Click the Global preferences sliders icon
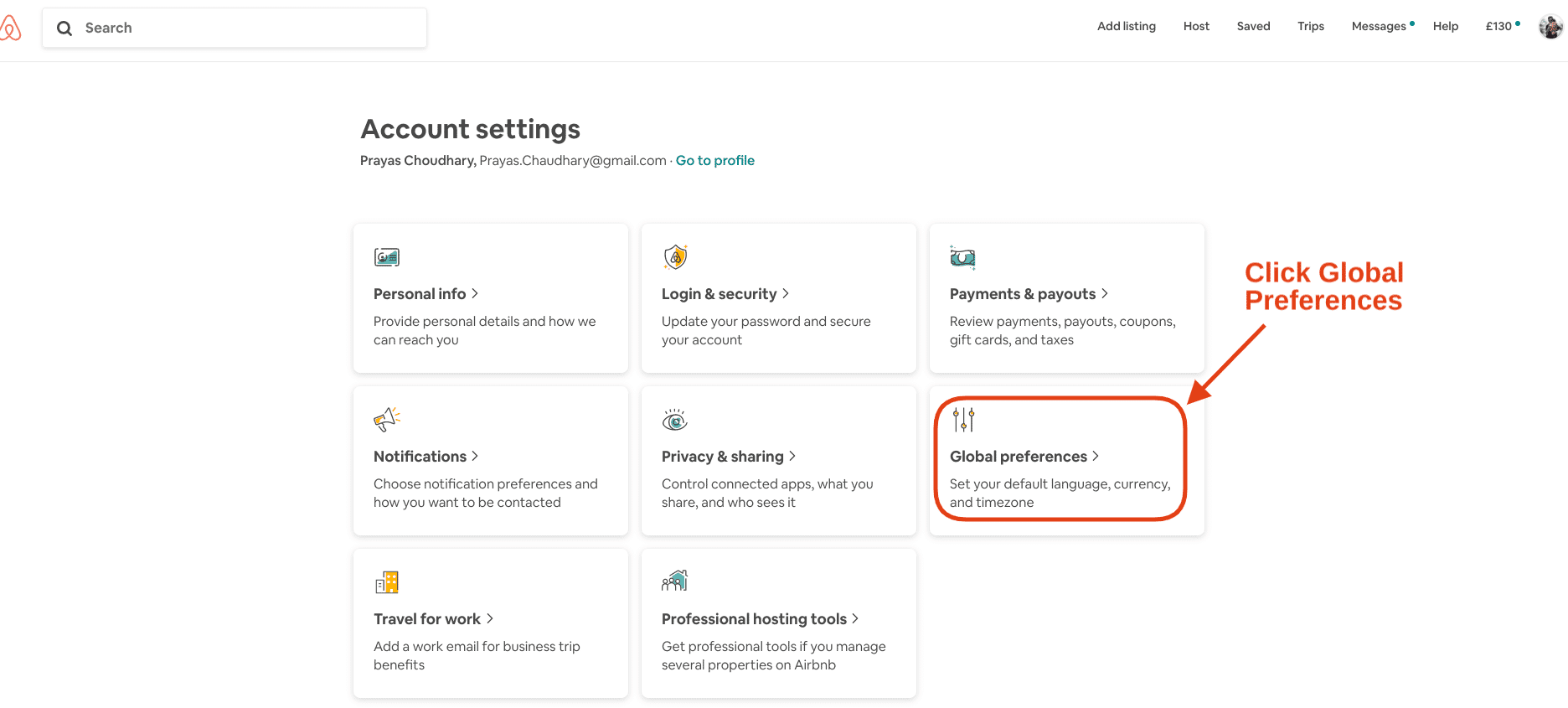This screenshot has width=1568, height=708. click(963, 419)
